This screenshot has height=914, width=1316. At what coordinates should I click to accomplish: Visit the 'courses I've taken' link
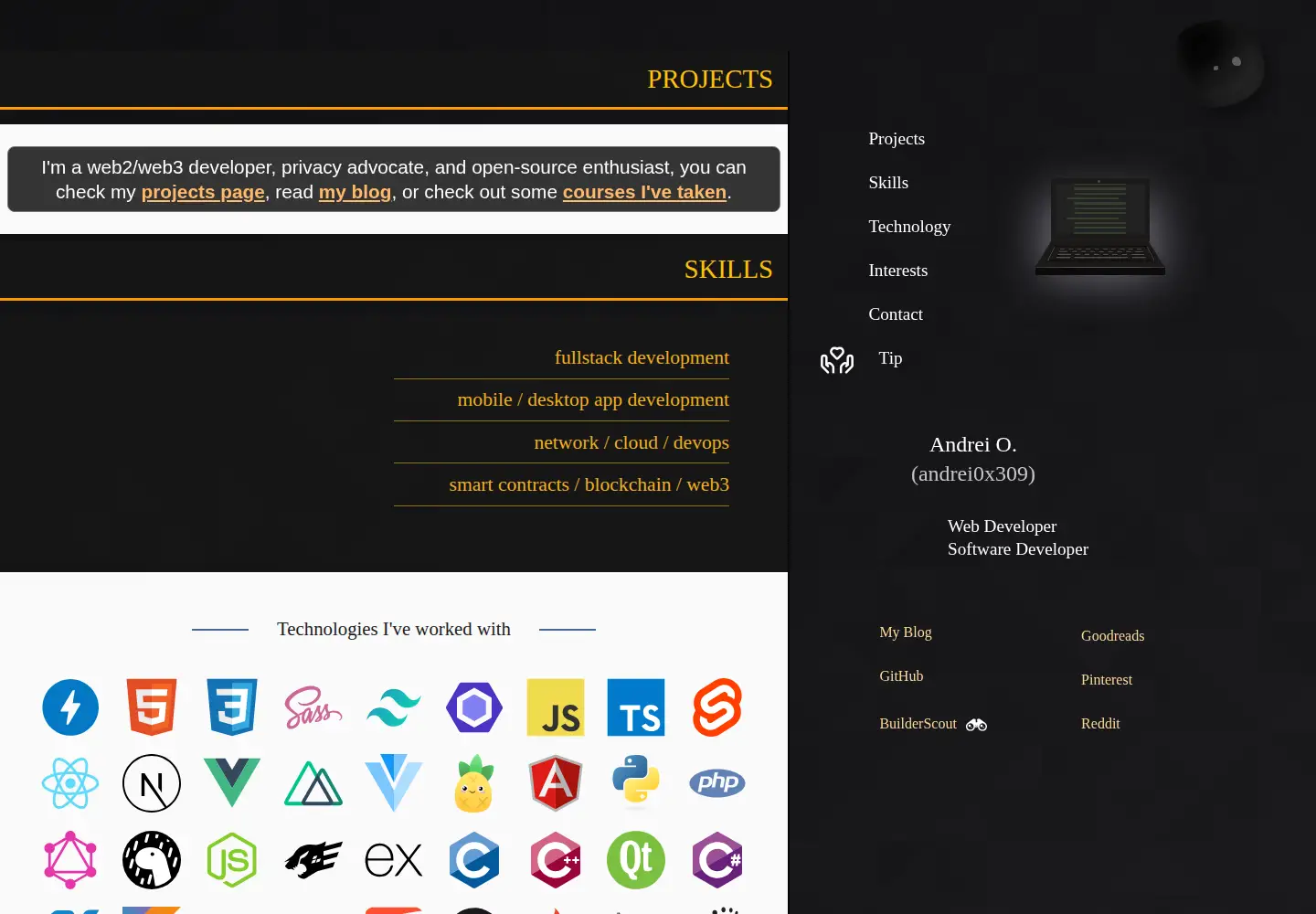644,192
